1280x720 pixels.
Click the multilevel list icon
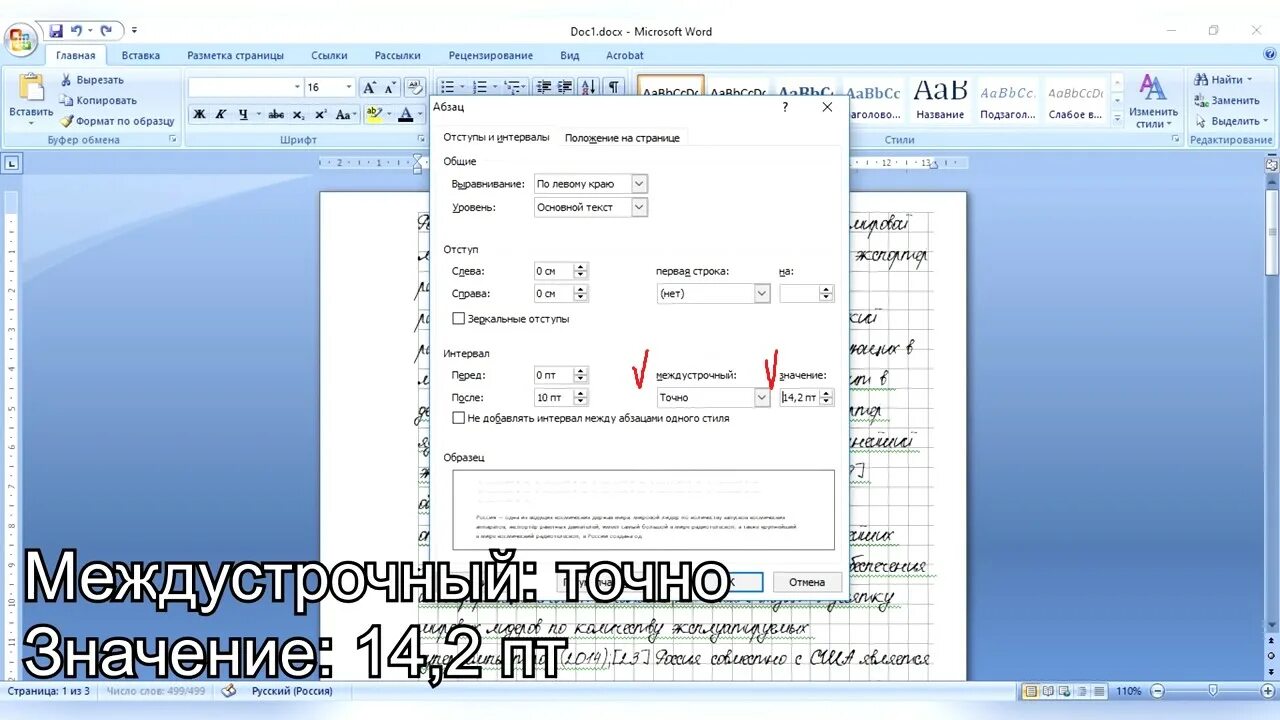point(513,87)
